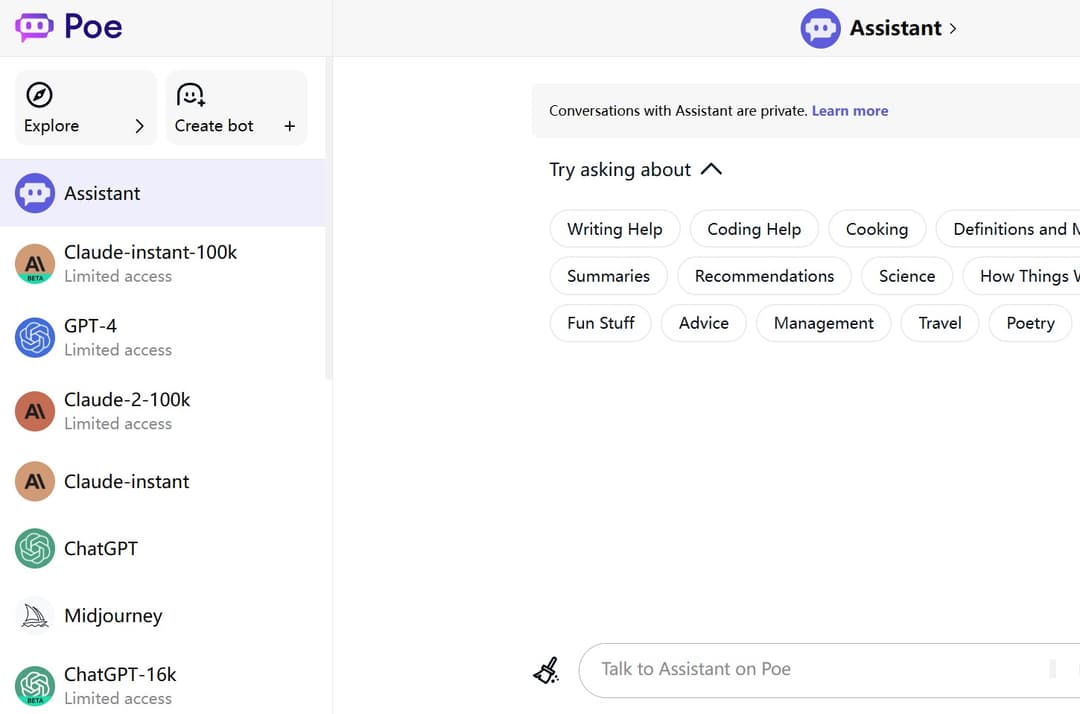Click the Learn more link

tap(849, 111)
